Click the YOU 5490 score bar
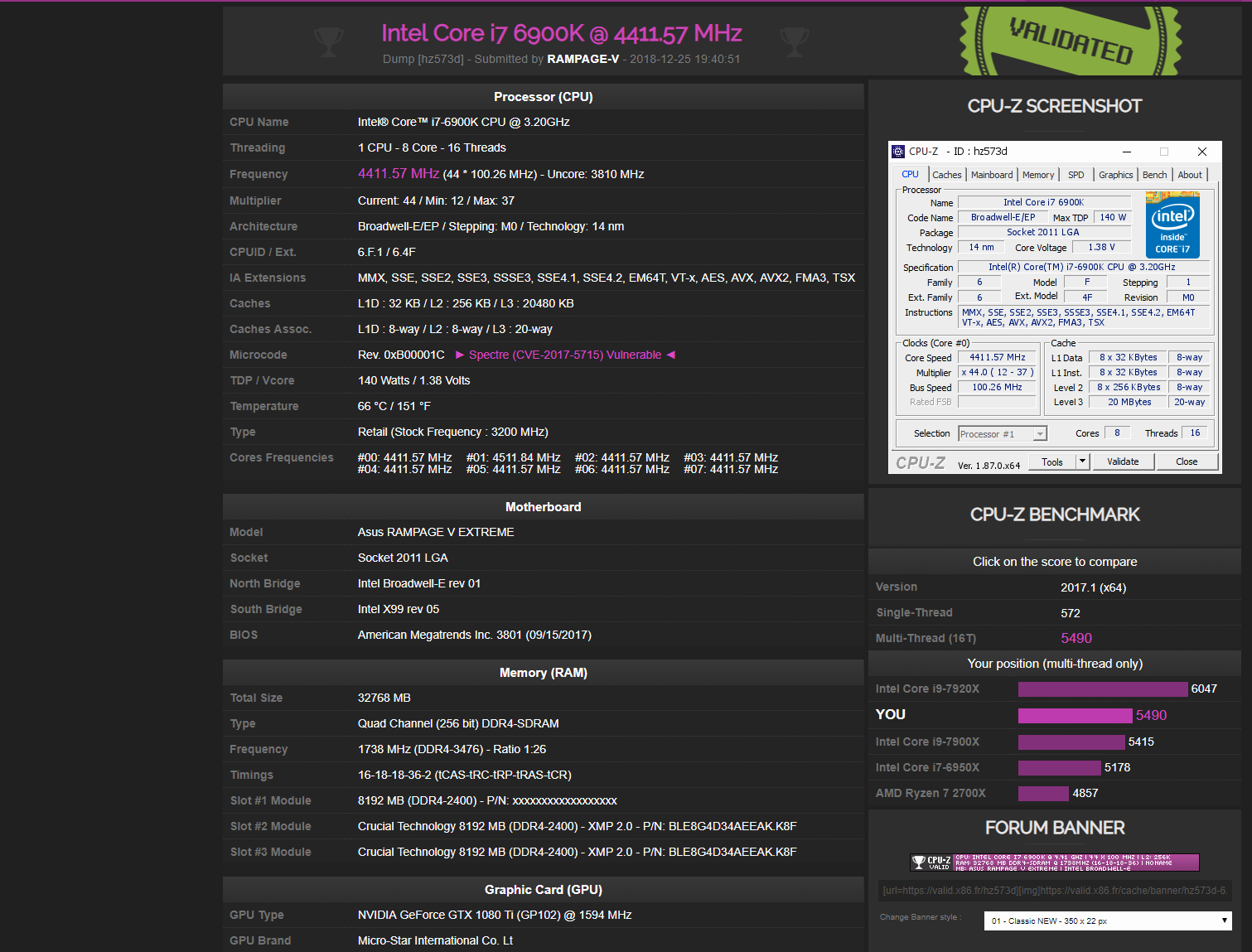The image size is (1252, 952). (1075, 716)
